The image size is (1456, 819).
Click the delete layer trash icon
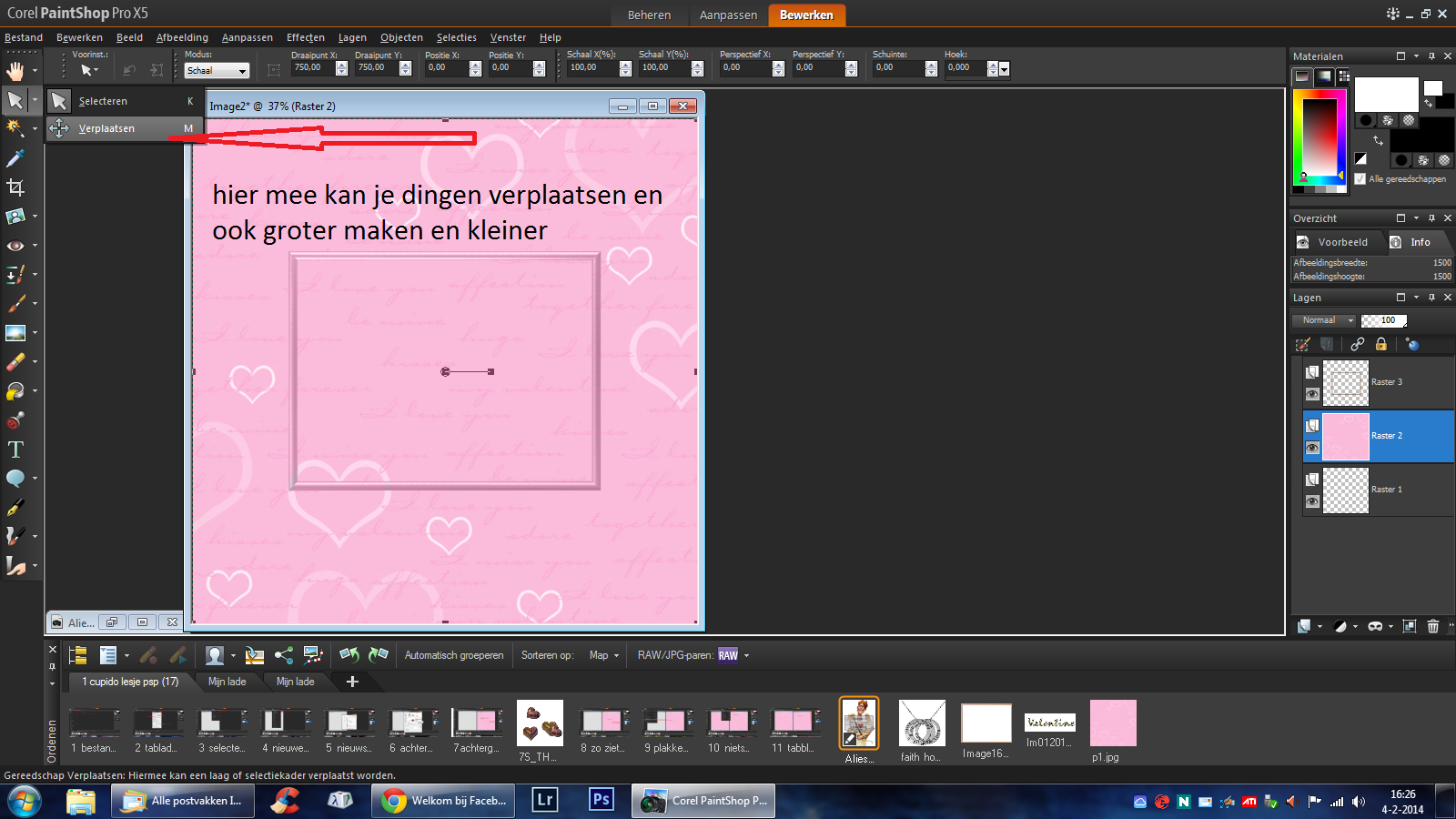click(x=1433, y=626)
